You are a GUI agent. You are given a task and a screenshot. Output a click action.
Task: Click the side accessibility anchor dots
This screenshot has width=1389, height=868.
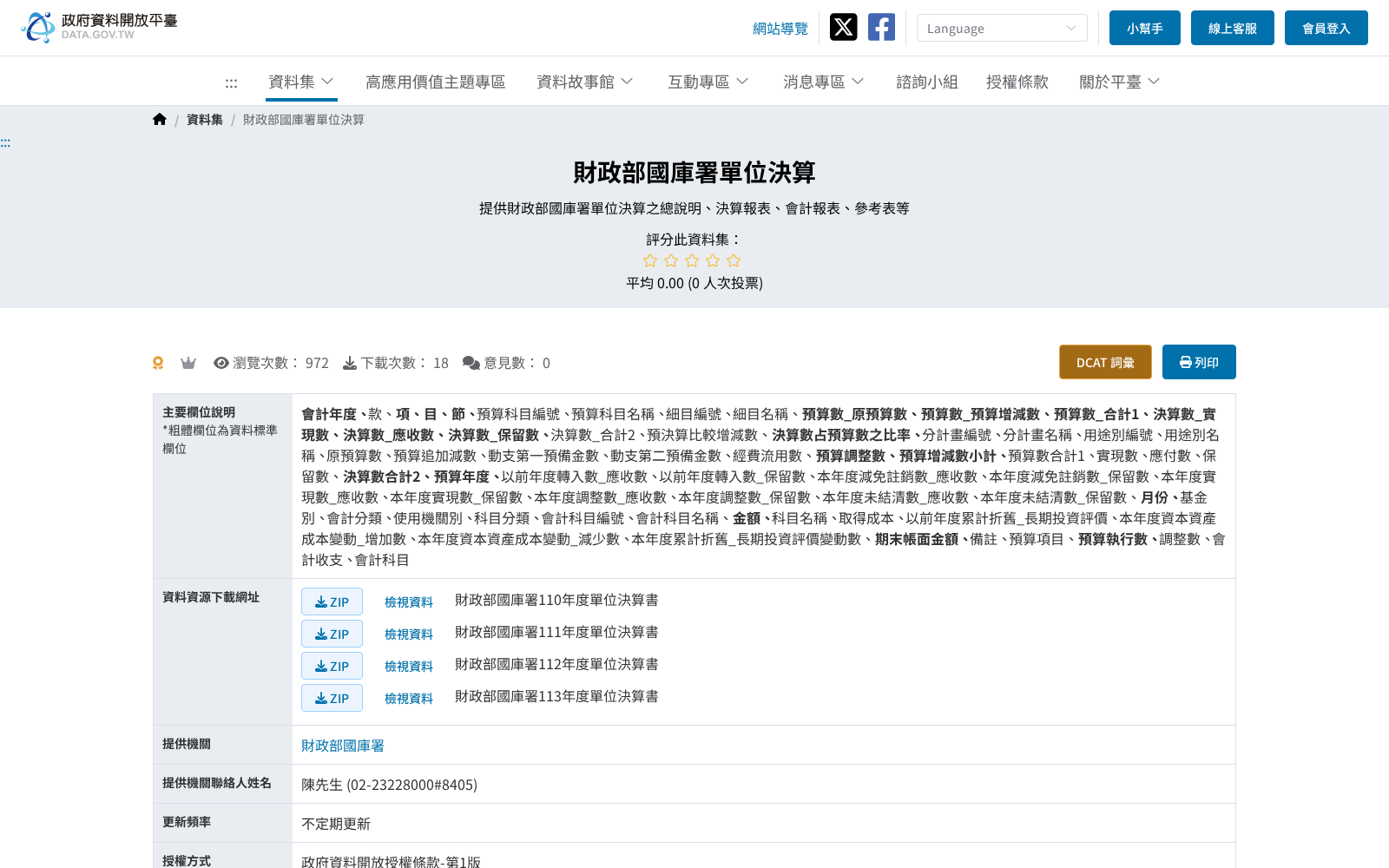[5, 142]
